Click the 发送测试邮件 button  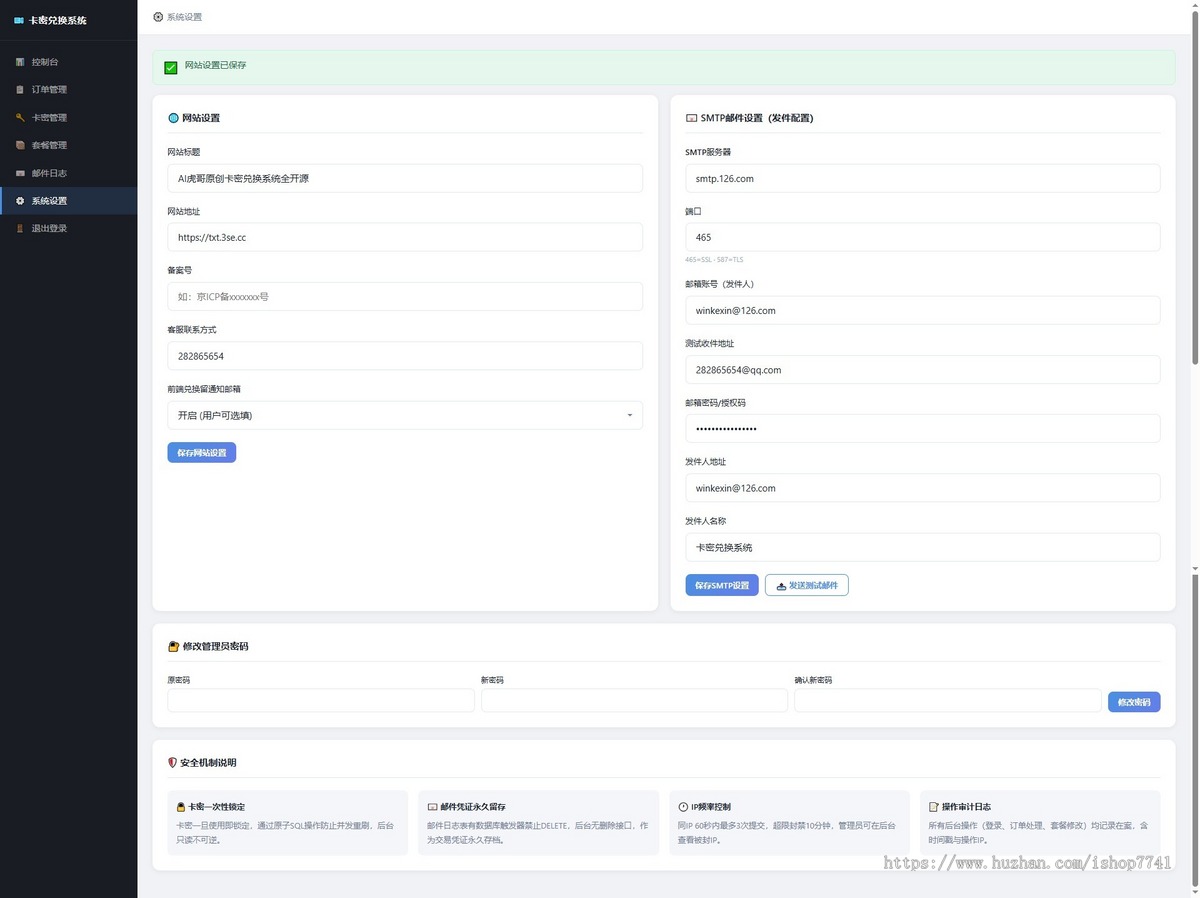807,585
